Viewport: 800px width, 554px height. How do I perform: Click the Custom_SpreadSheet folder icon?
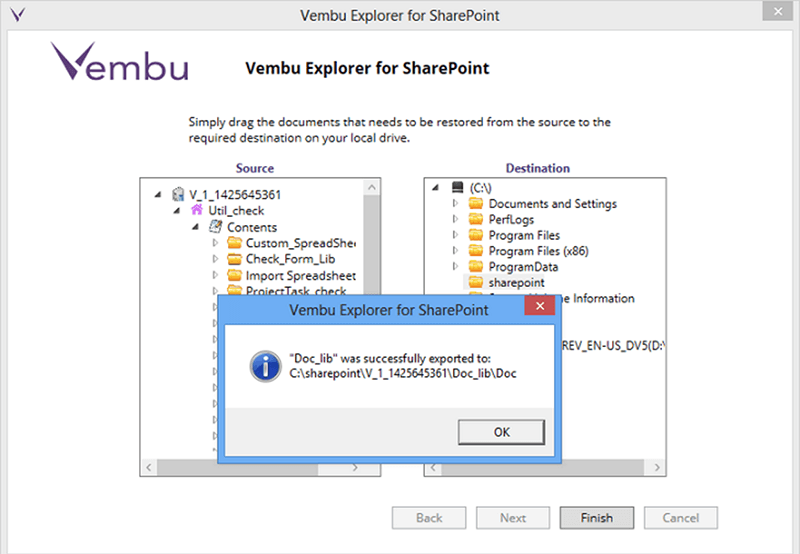tap(234, 243)
